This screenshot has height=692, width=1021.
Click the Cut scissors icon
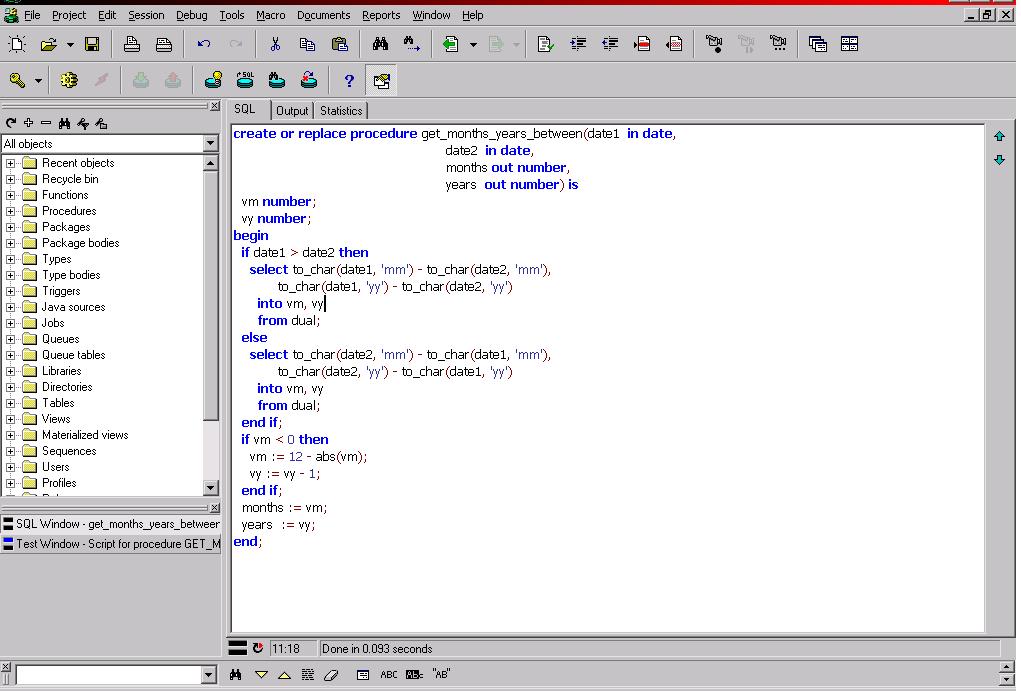click(x=275, y=44)
